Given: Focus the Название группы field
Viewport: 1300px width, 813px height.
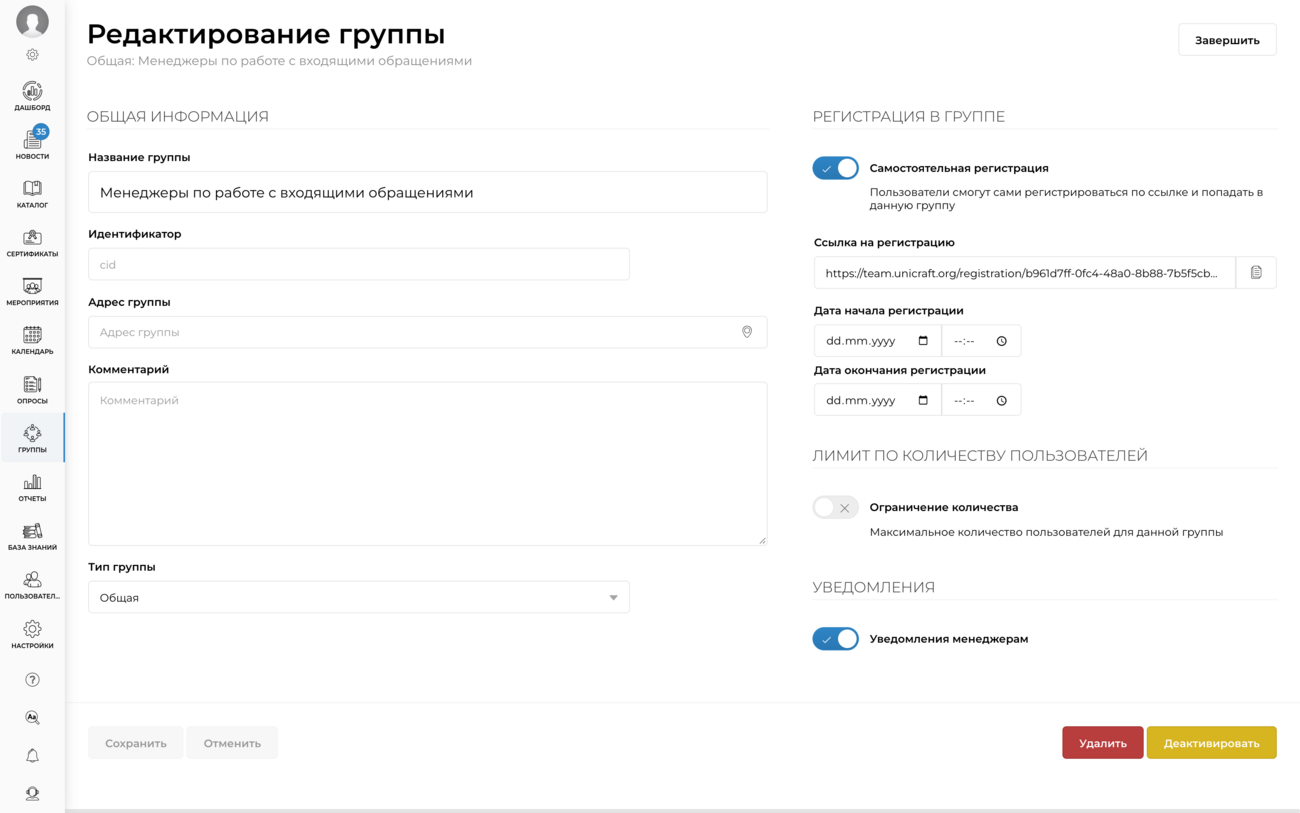Looking at the screenshot, I should (428, 192).
